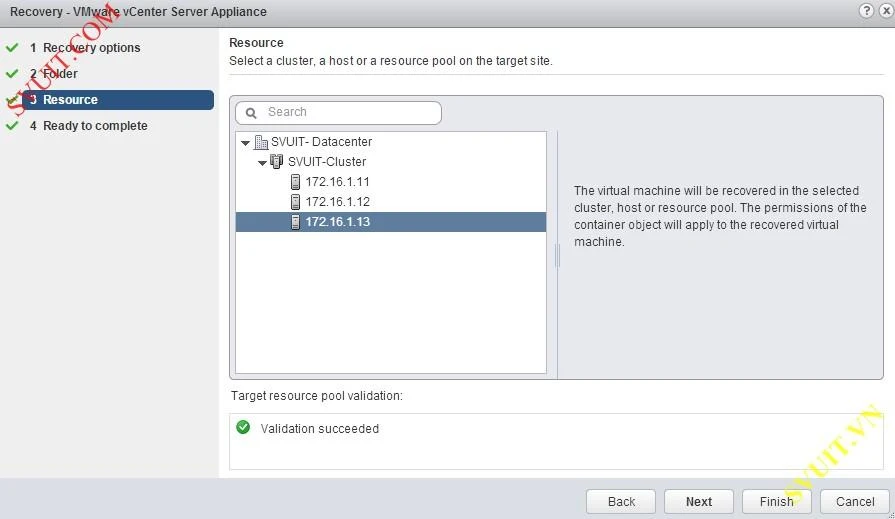Click the host icon beside 172.16.1.11

tap(295, 182)
